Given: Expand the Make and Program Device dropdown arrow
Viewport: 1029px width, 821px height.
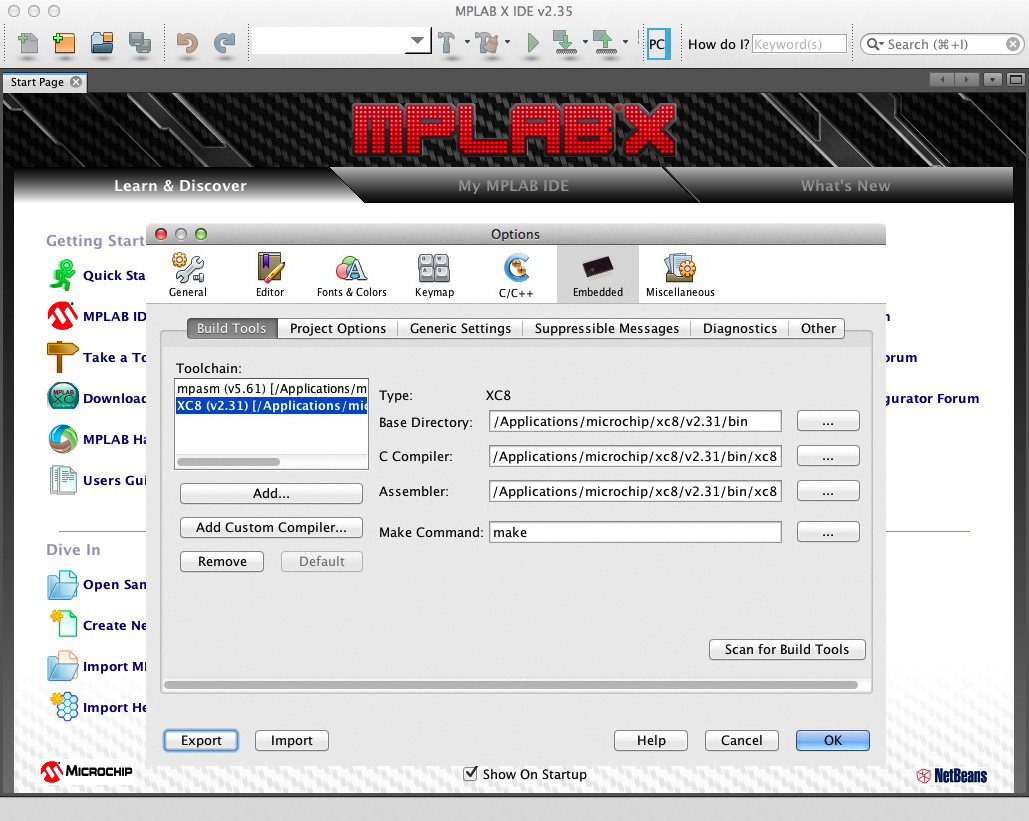Looking at the screenshot, I should click(584, 43).
